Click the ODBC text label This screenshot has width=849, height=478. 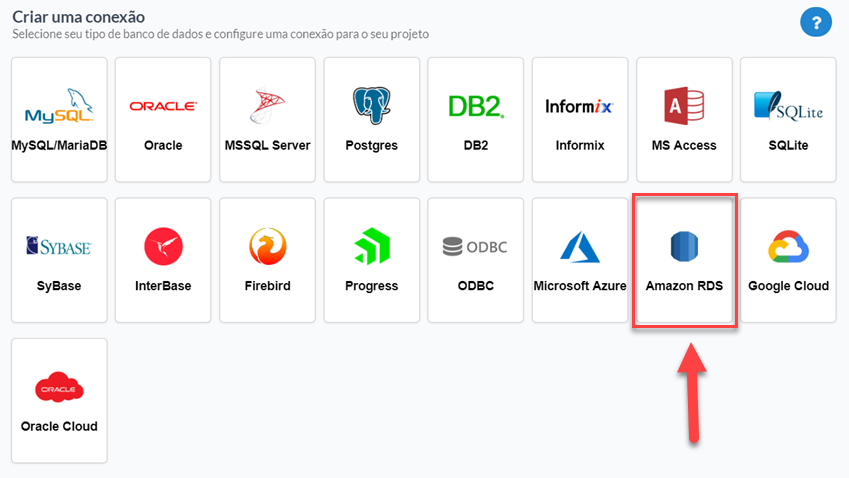click(476, 286)
